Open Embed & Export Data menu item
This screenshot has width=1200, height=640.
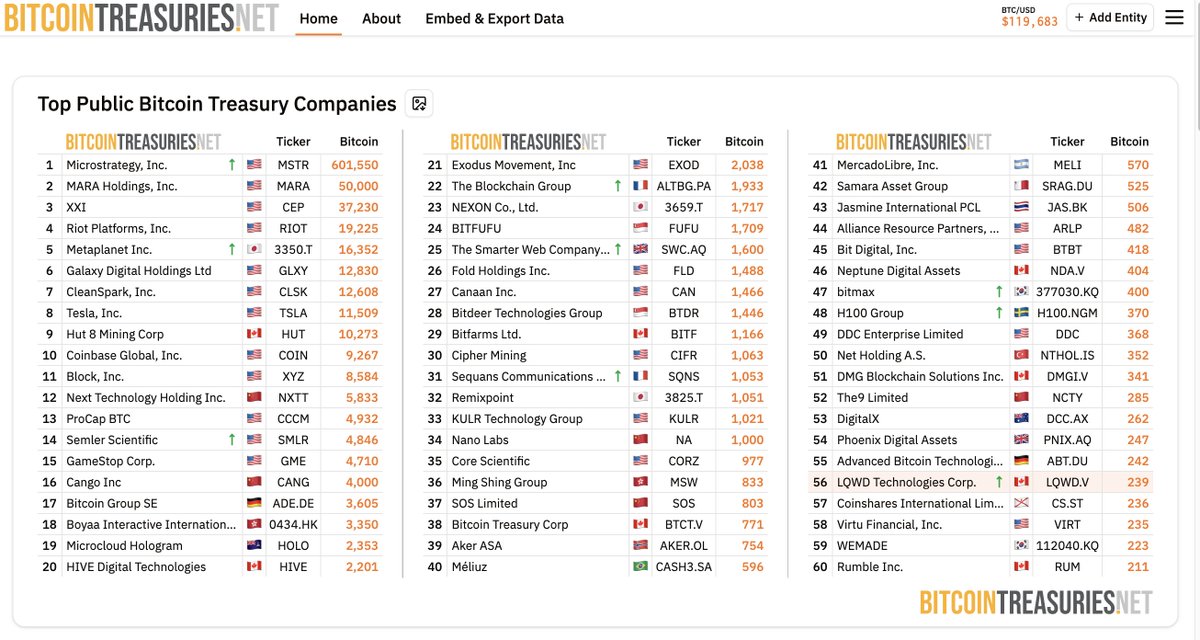[494, 18]
